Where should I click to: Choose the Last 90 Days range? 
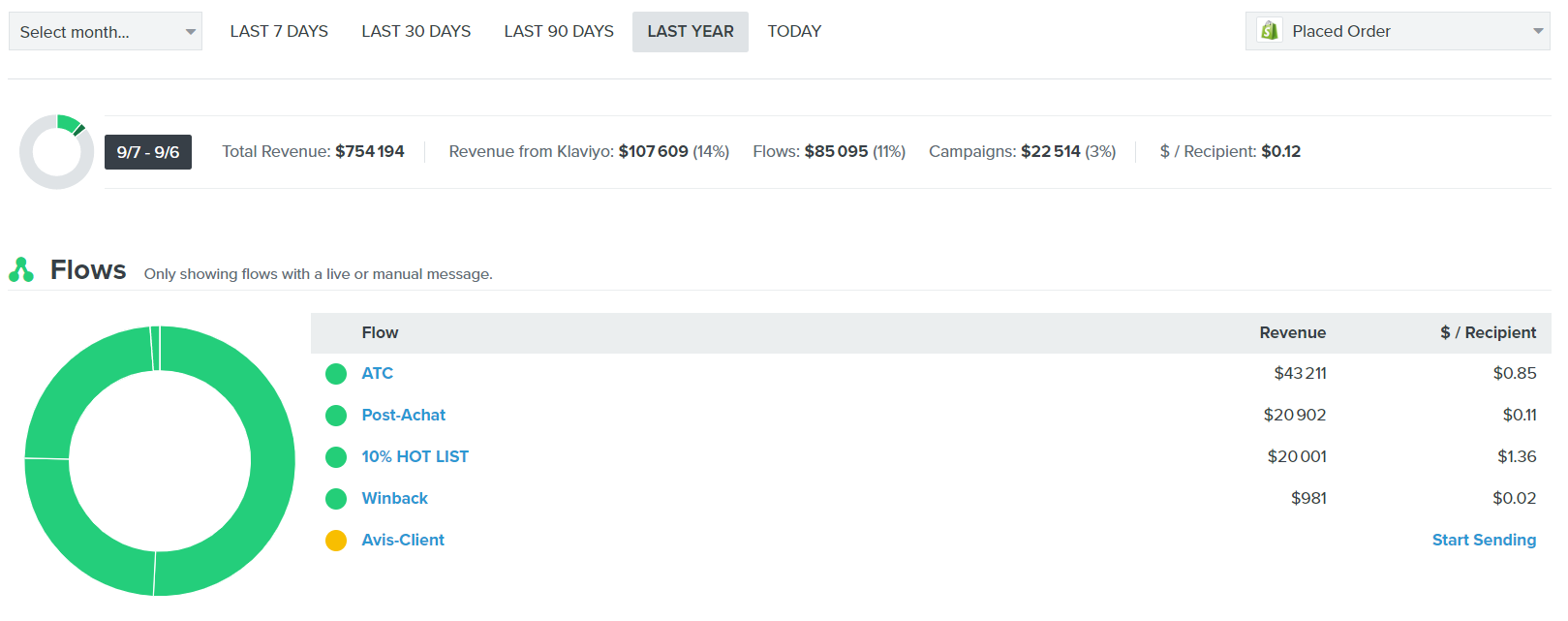click(559, 31)
